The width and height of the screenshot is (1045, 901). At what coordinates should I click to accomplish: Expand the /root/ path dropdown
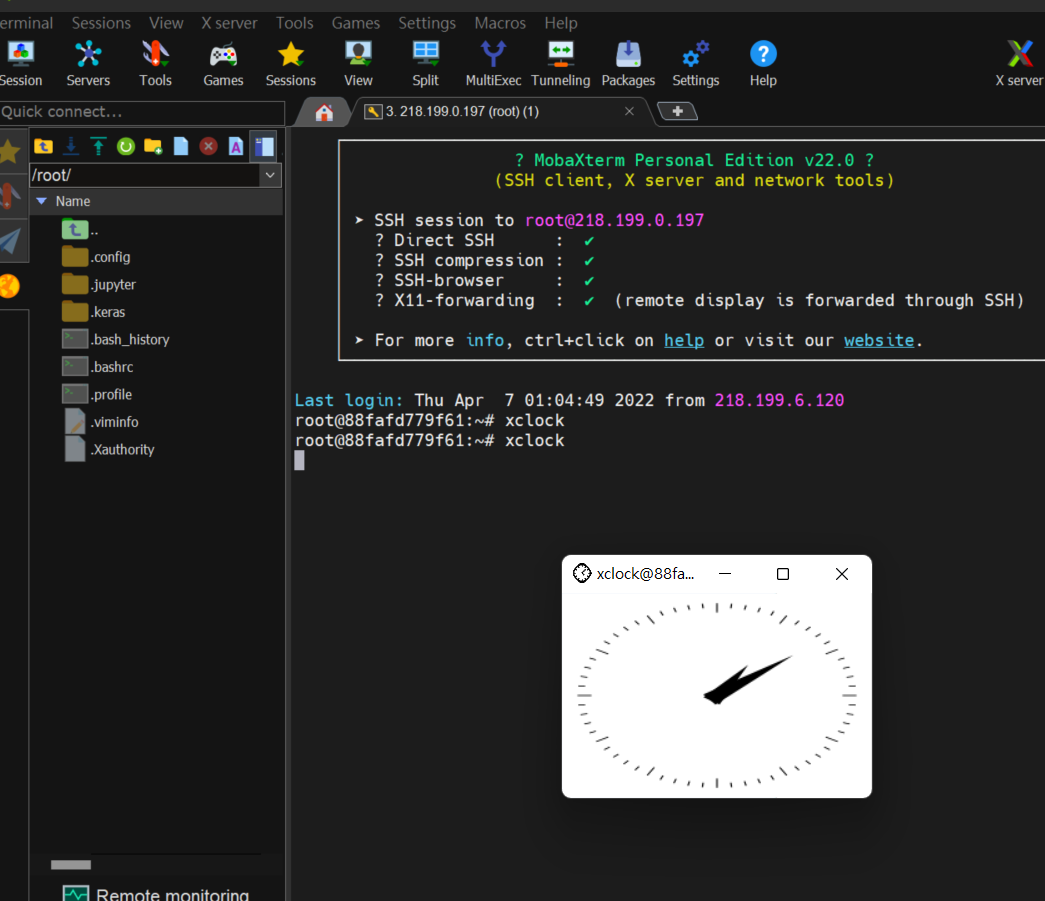click(270, 175)
